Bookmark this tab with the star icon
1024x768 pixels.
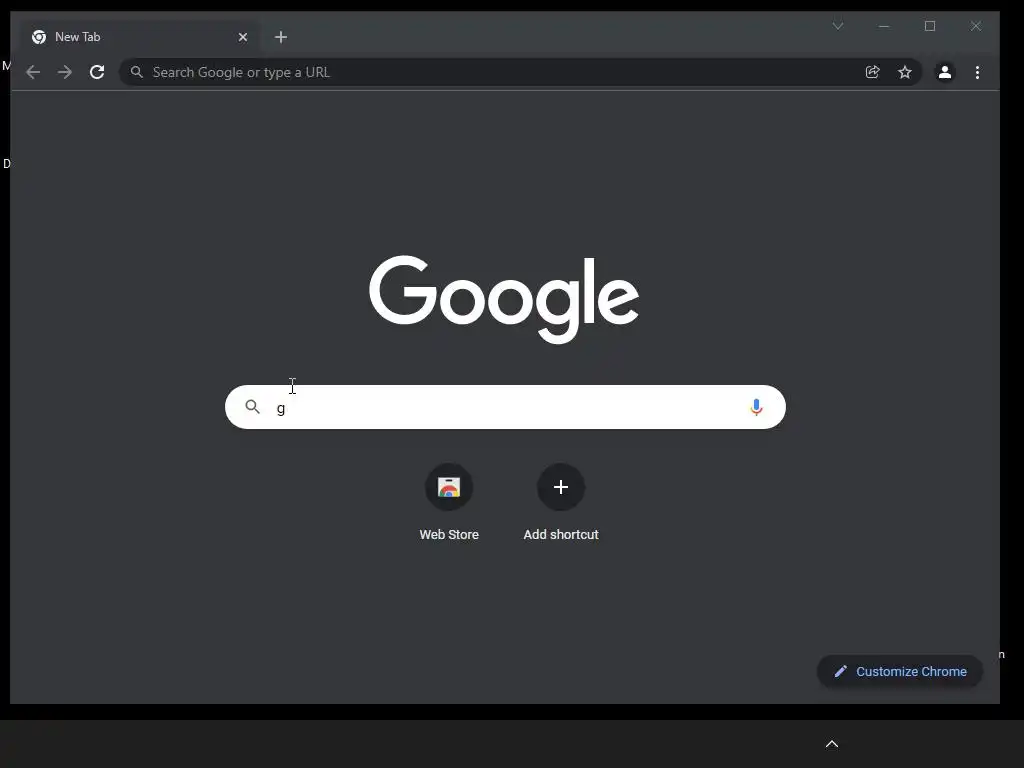[x=904, y=72]
